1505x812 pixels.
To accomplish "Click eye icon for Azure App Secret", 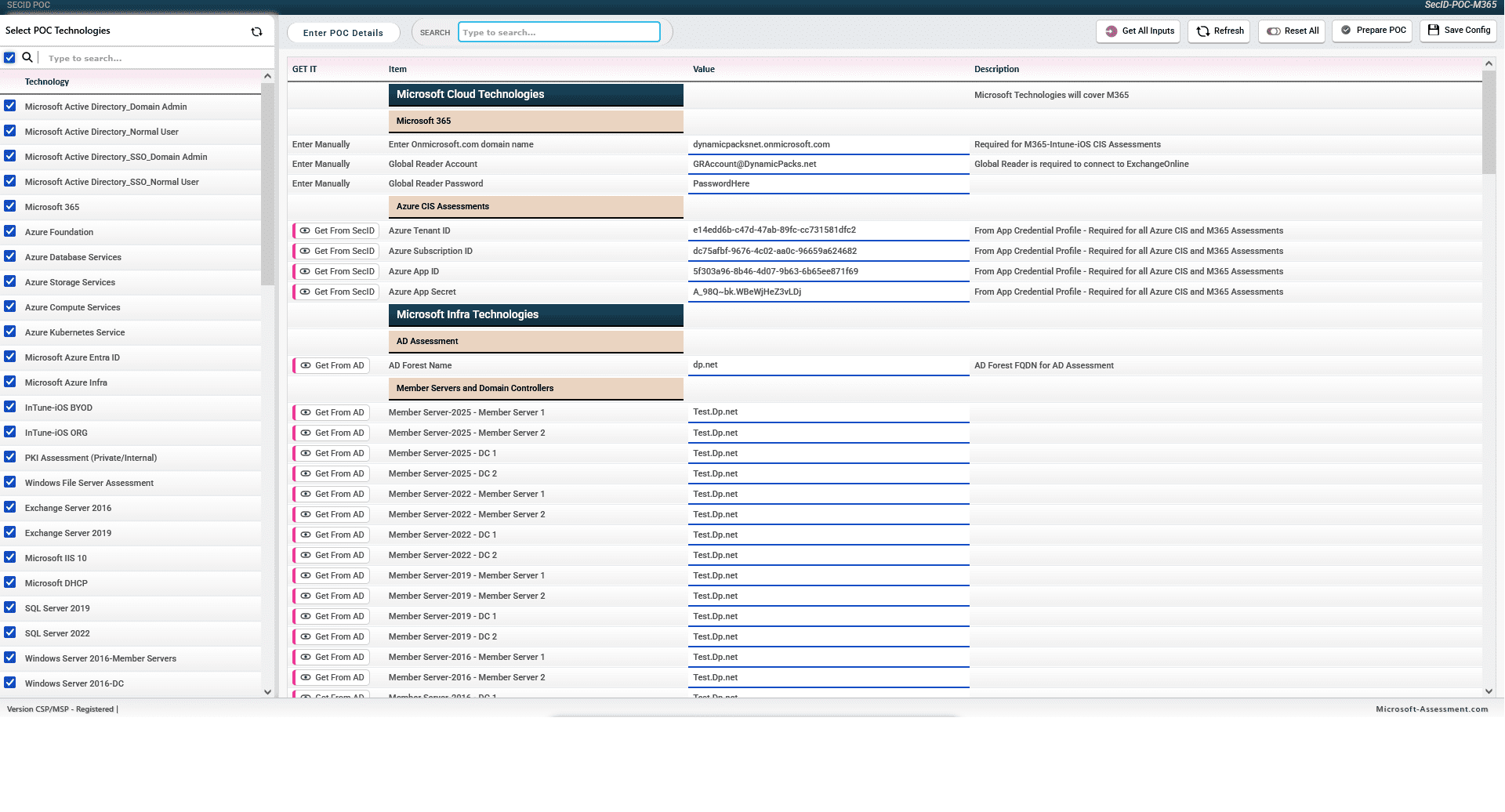I will coord(305,292).
